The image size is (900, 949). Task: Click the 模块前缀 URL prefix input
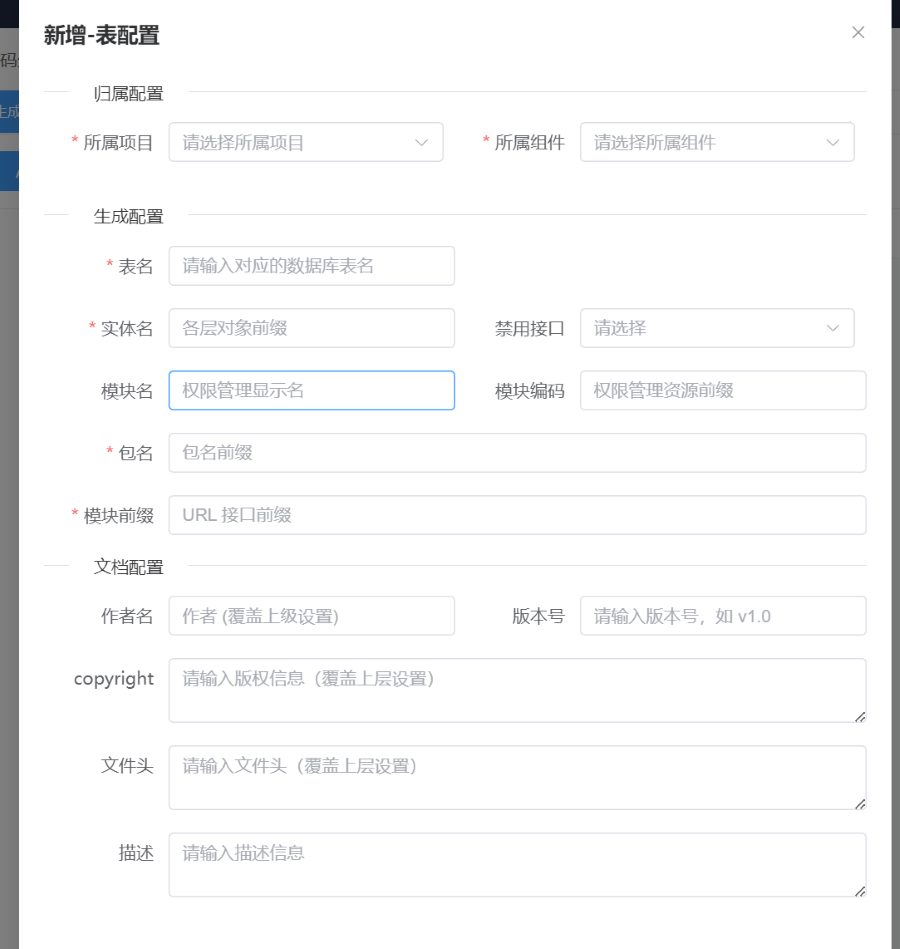pos(516,515)
